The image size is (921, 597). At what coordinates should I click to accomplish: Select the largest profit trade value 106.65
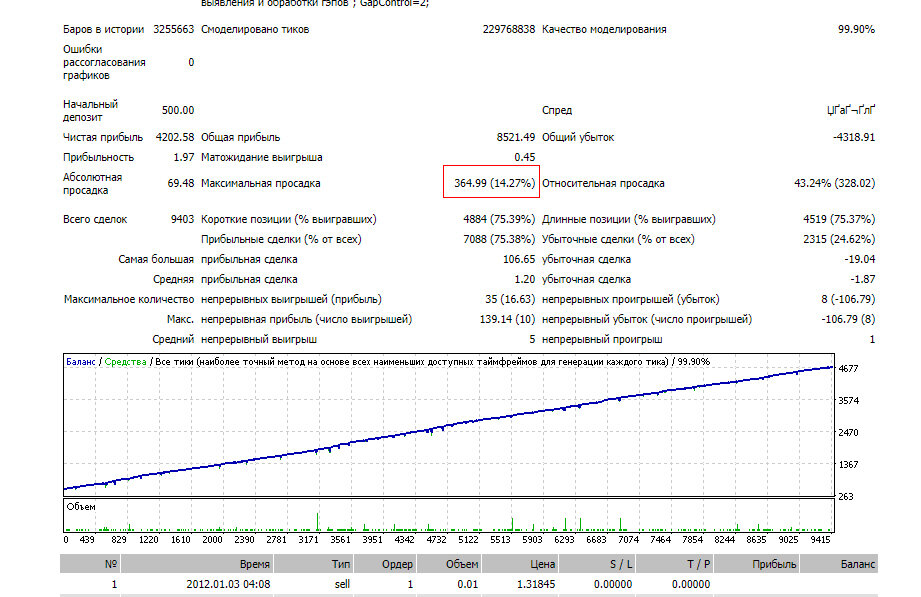[x=519, y=260]
